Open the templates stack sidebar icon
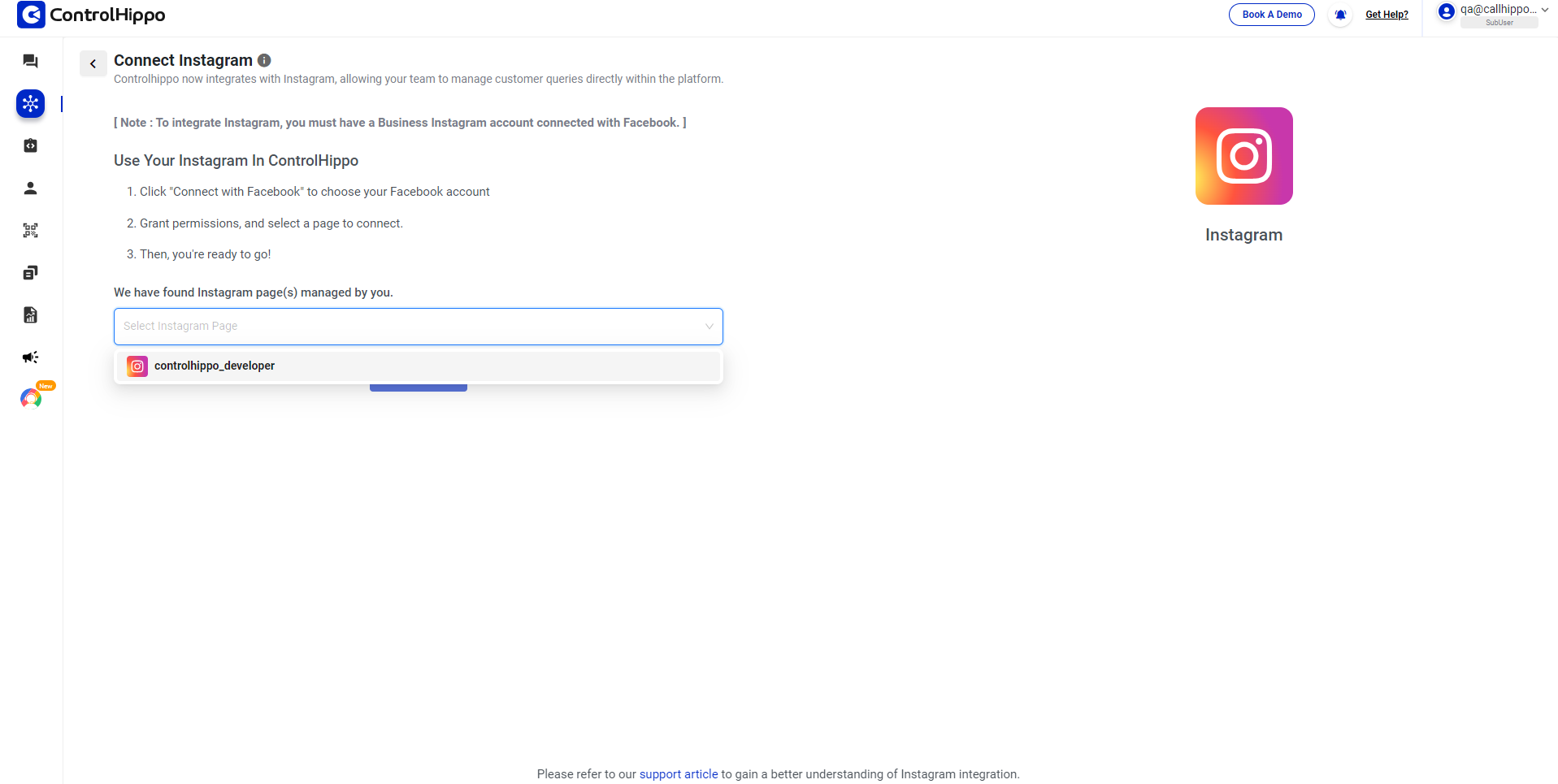 [30, 272]
